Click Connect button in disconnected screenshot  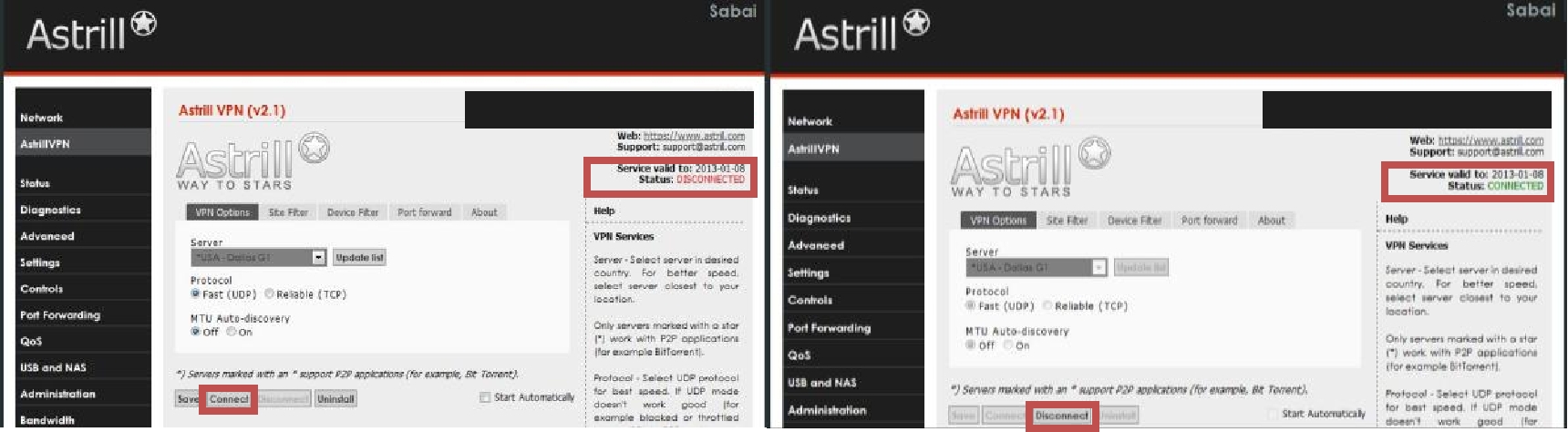228,399
